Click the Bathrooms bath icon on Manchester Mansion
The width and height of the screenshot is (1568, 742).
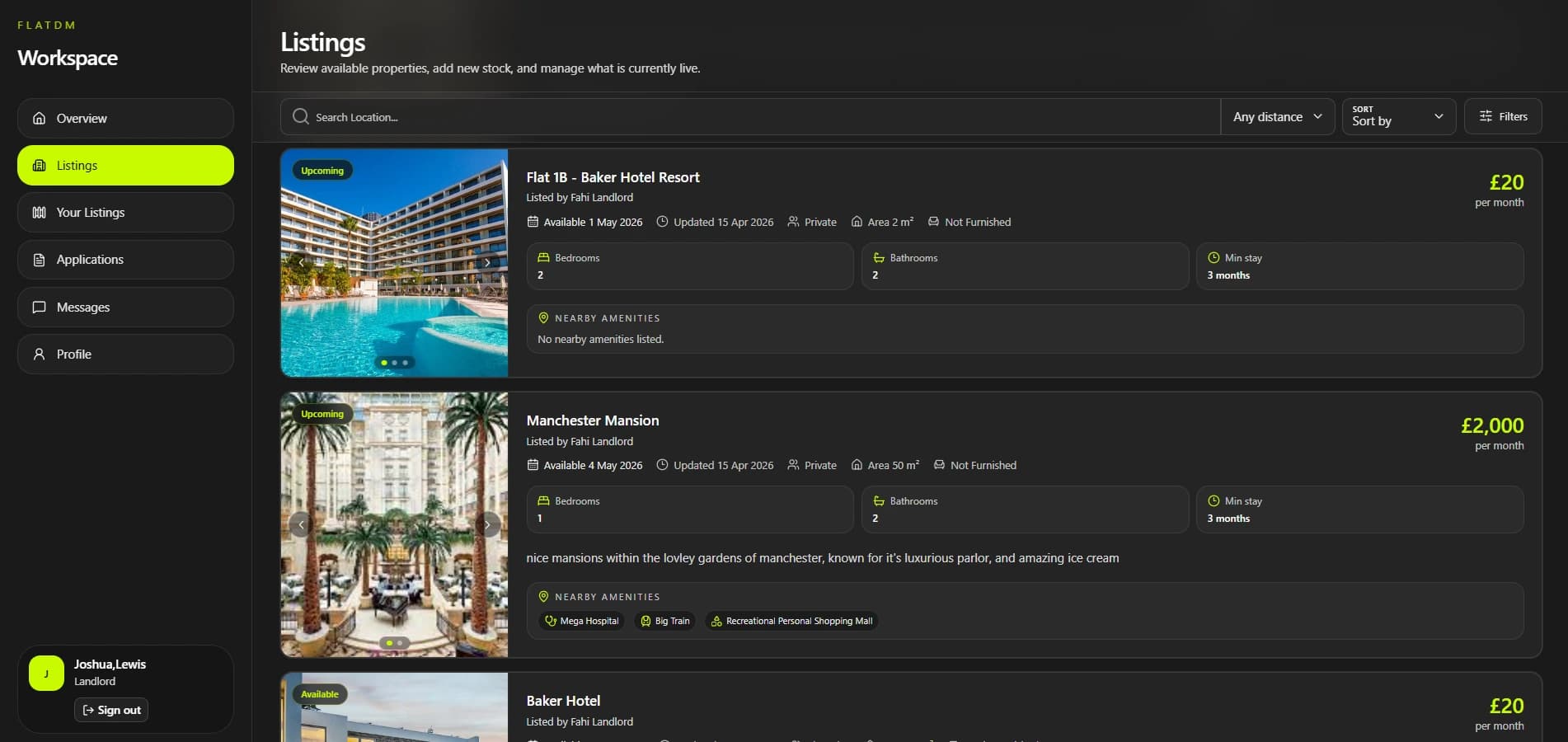pyautogui.click(x=879, y=501)
